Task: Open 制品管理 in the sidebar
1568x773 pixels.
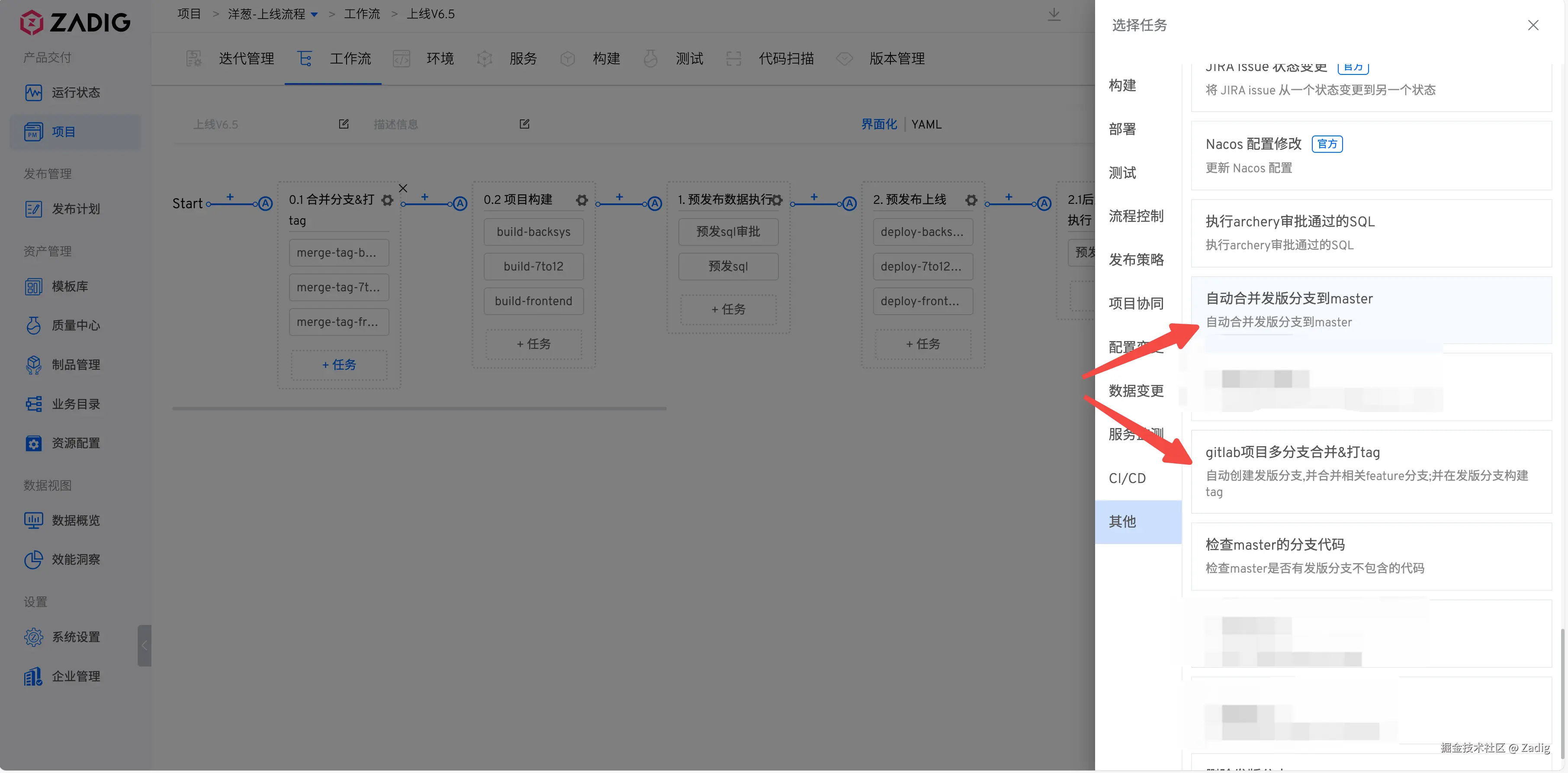Action: [75, 364]
